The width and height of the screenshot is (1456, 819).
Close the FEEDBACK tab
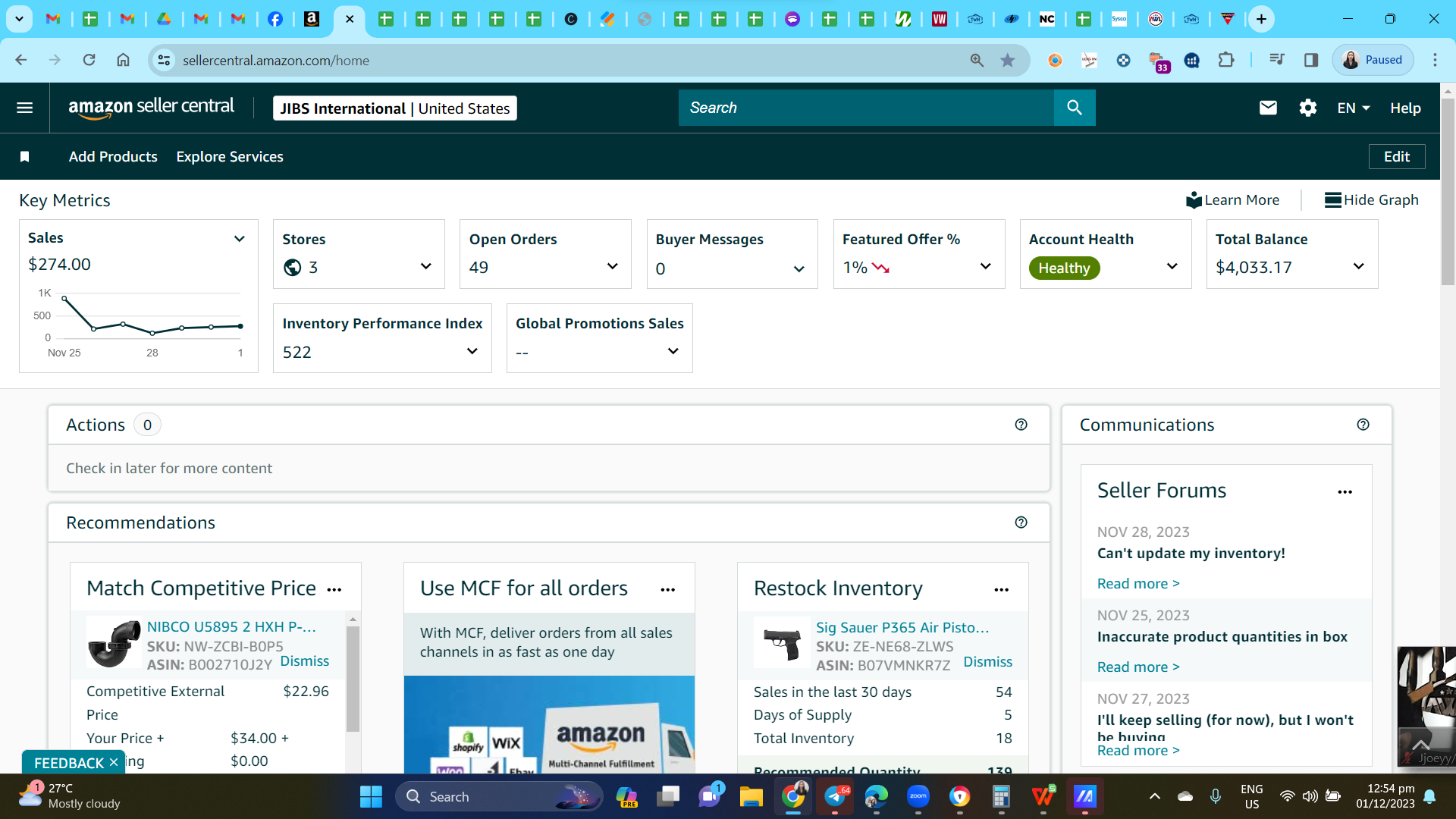tap(114, 762)
